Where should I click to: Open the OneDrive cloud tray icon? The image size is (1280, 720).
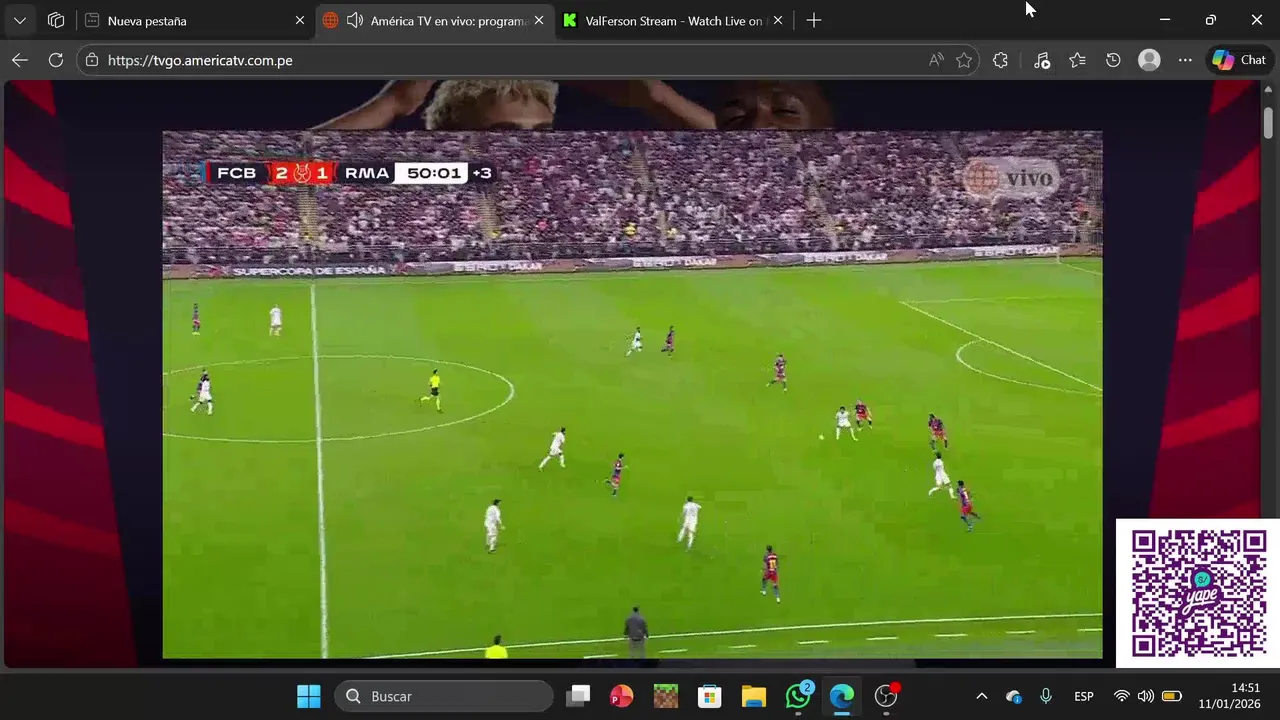(1013, 696)
